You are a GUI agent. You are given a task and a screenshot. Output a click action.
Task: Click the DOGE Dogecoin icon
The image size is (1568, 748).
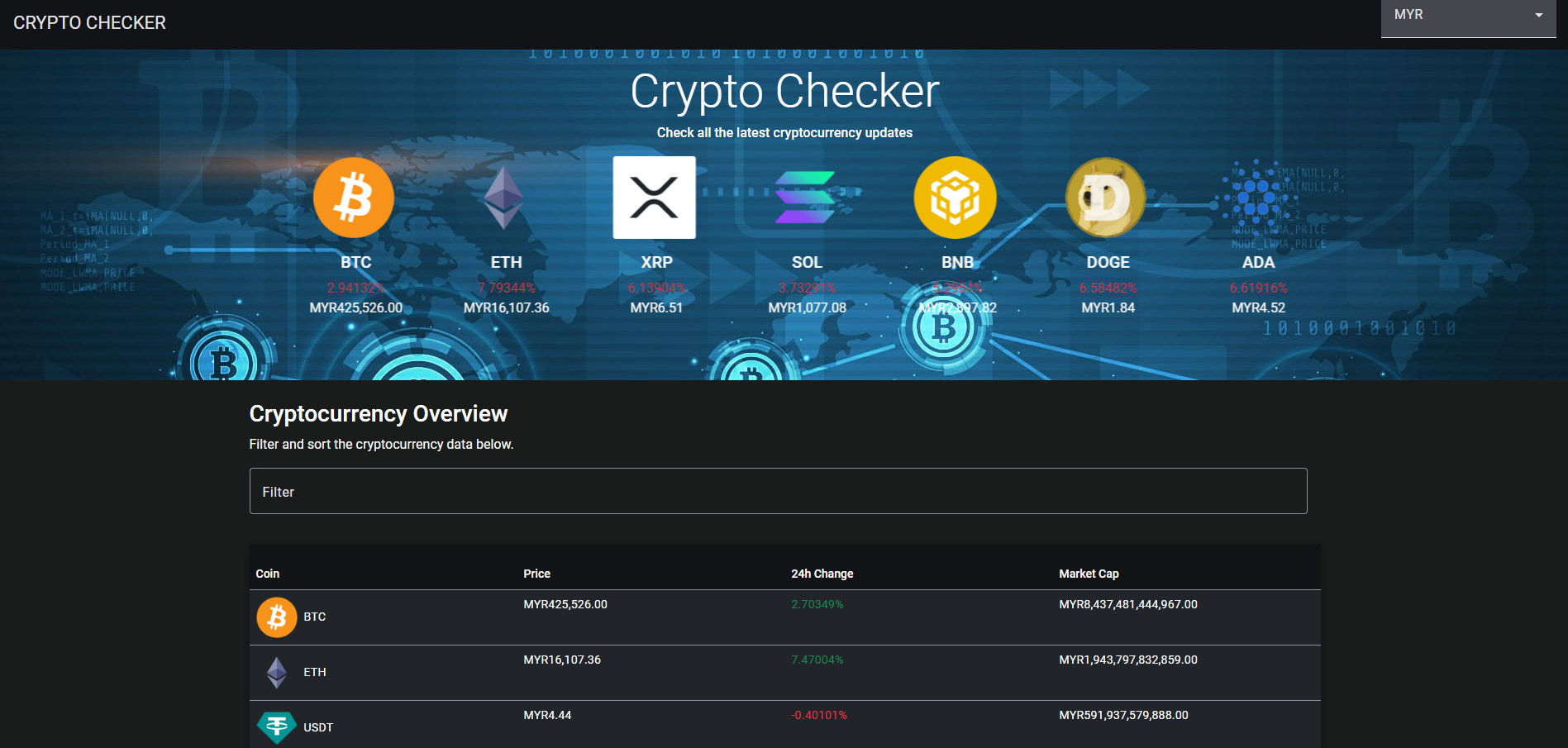pyautogui.click(x=1105, y=197)
